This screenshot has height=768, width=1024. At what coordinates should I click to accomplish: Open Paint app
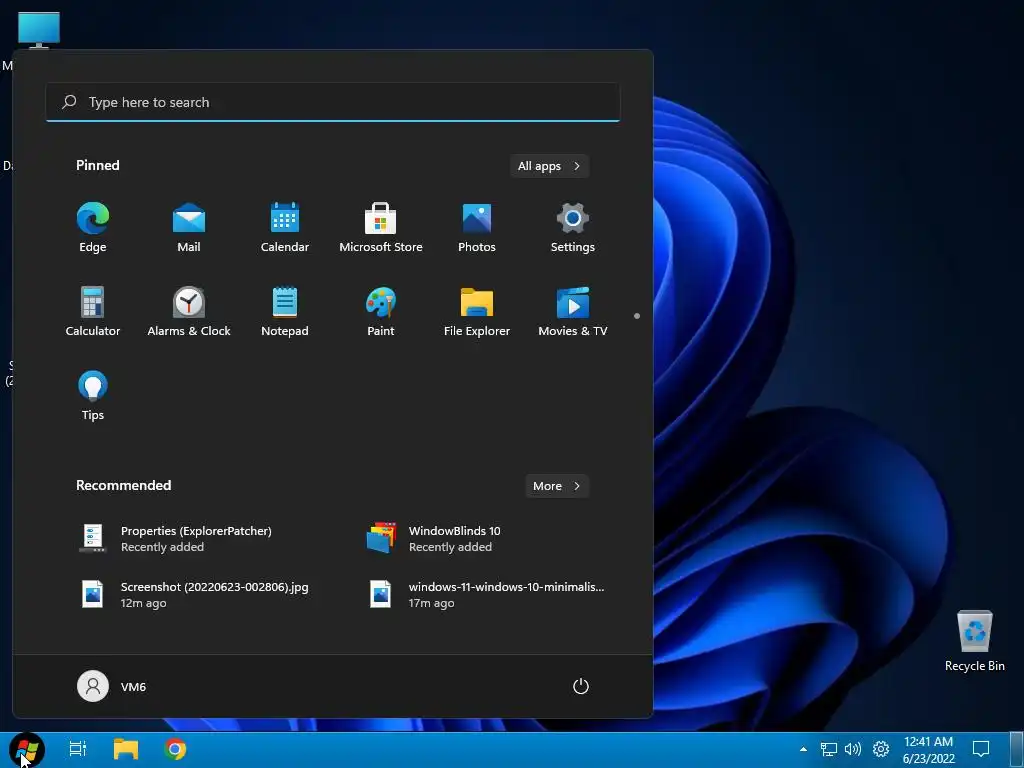381,312
